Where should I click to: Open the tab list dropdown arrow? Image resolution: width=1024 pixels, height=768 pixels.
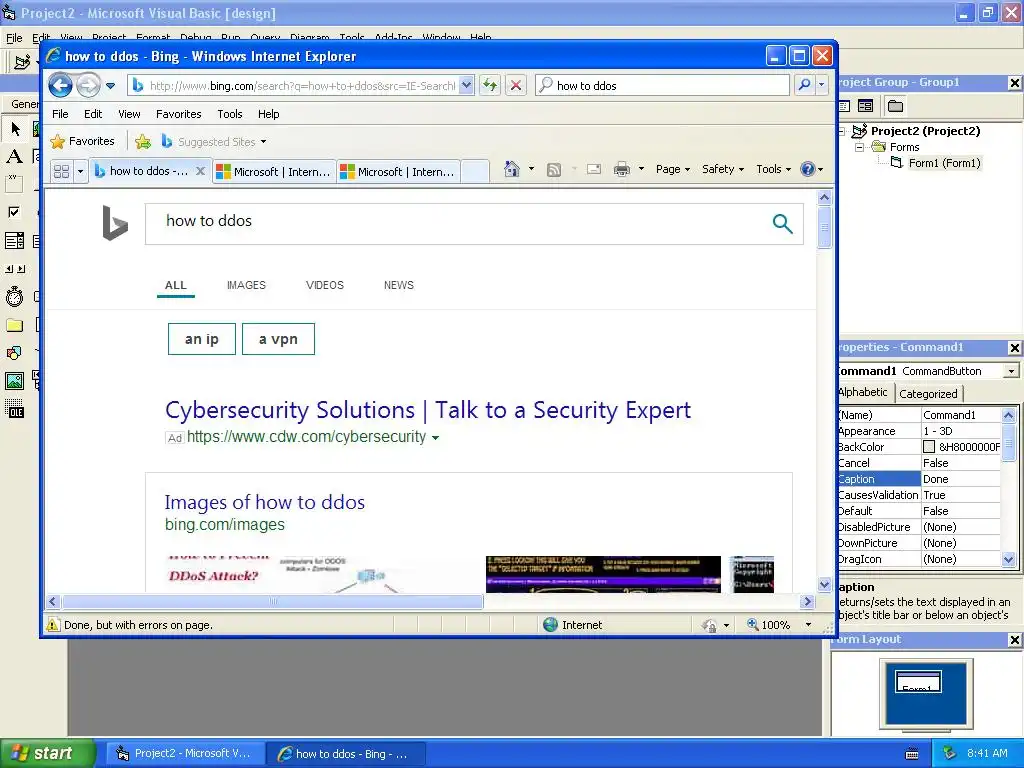point(80,171)
